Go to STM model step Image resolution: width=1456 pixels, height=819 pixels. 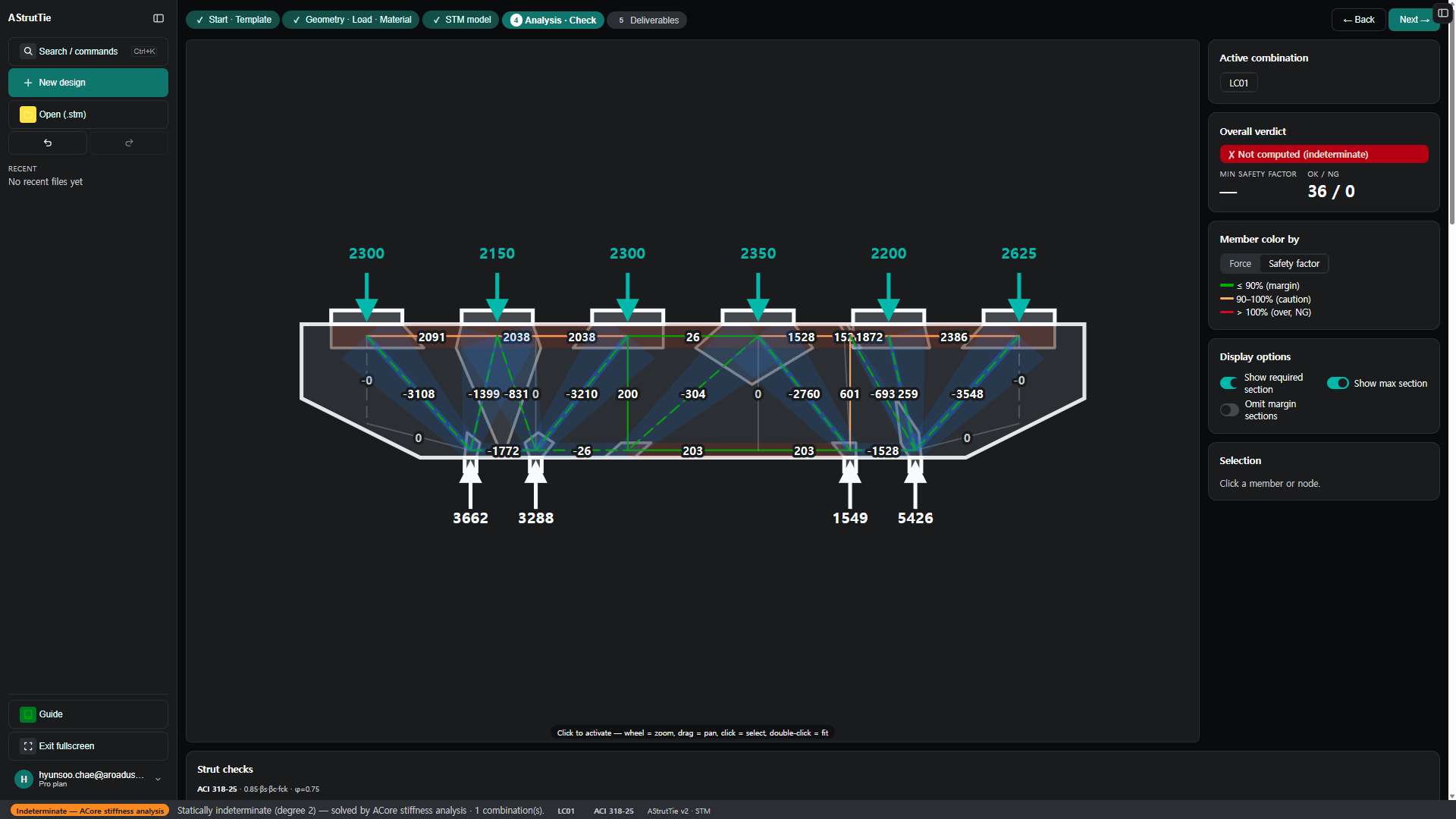(461, 20)
